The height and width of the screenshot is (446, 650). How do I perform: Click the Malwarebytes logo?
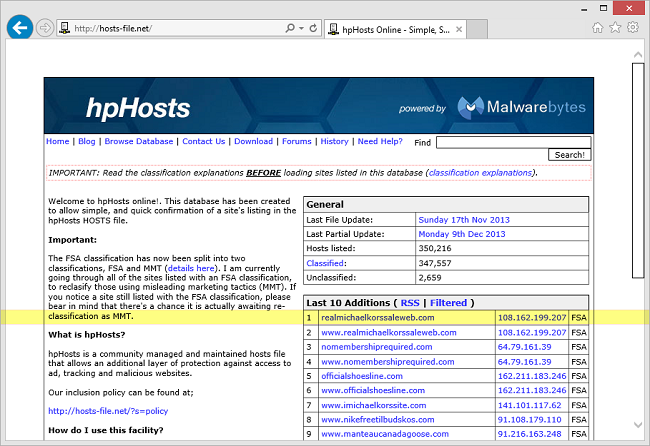[521, 107]
